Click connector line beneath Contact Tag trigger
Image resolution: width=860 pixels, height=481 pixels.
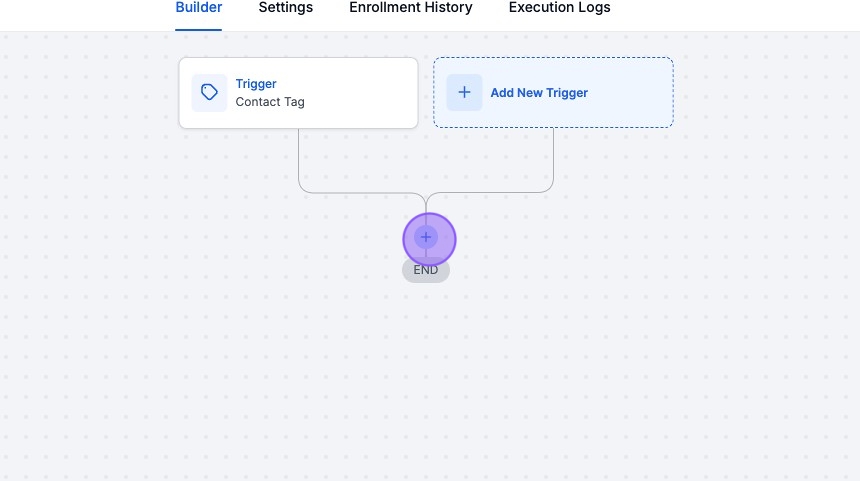tap(299, 160)
